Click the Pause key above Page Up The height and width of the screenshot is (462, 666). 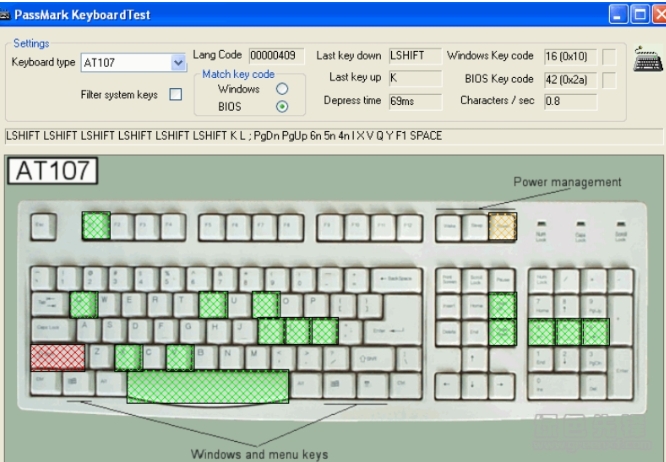tap(502, 280)
